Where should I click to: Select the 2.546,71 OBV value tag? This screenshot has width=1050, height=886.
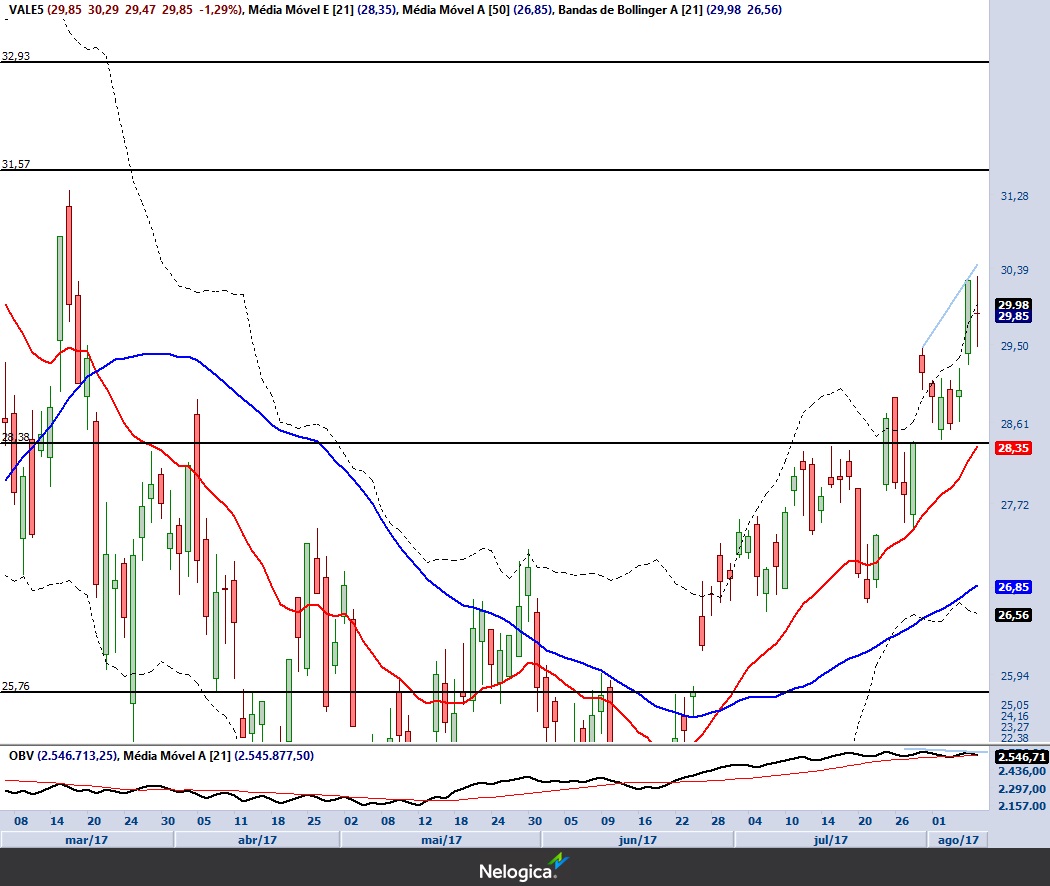[1021, 758]
